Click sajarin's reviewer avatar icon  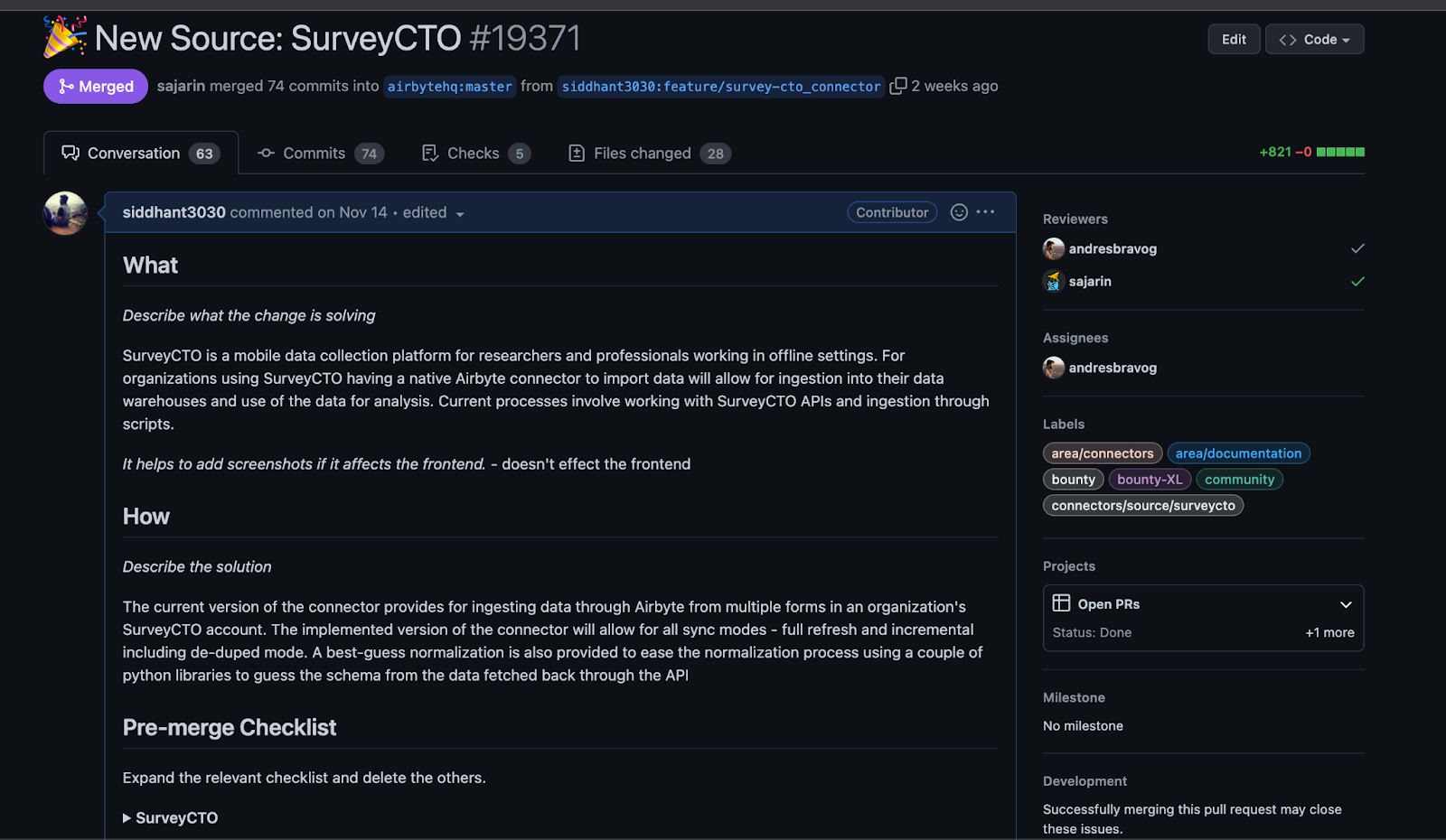pos(1053,281)
